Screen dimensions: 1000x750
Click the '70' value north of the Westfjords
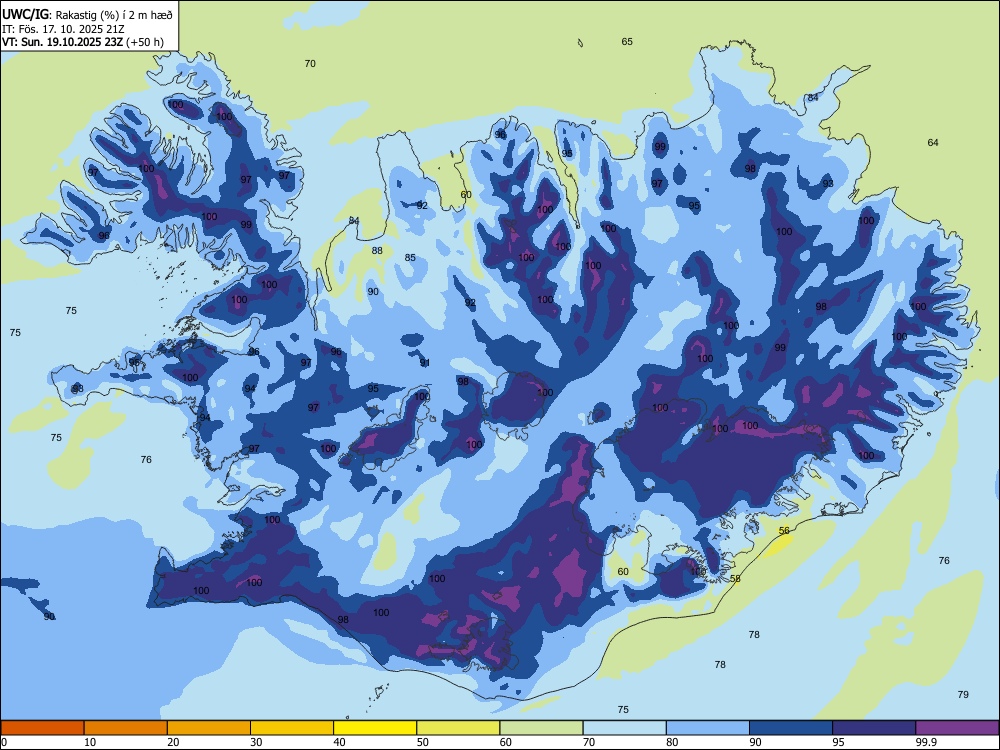click(310, 64)
